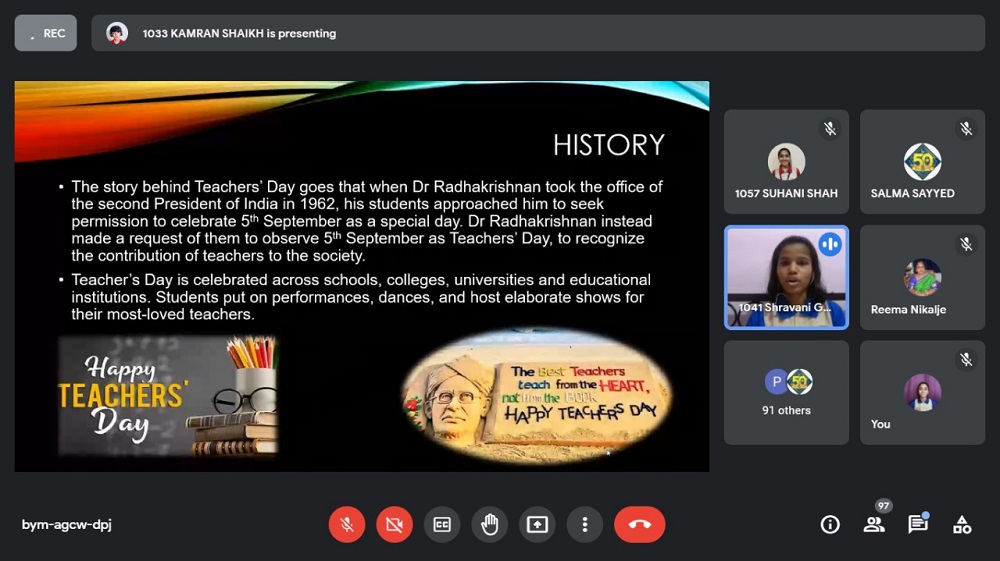Click your own 'You' tile

[x=922, y=392]
